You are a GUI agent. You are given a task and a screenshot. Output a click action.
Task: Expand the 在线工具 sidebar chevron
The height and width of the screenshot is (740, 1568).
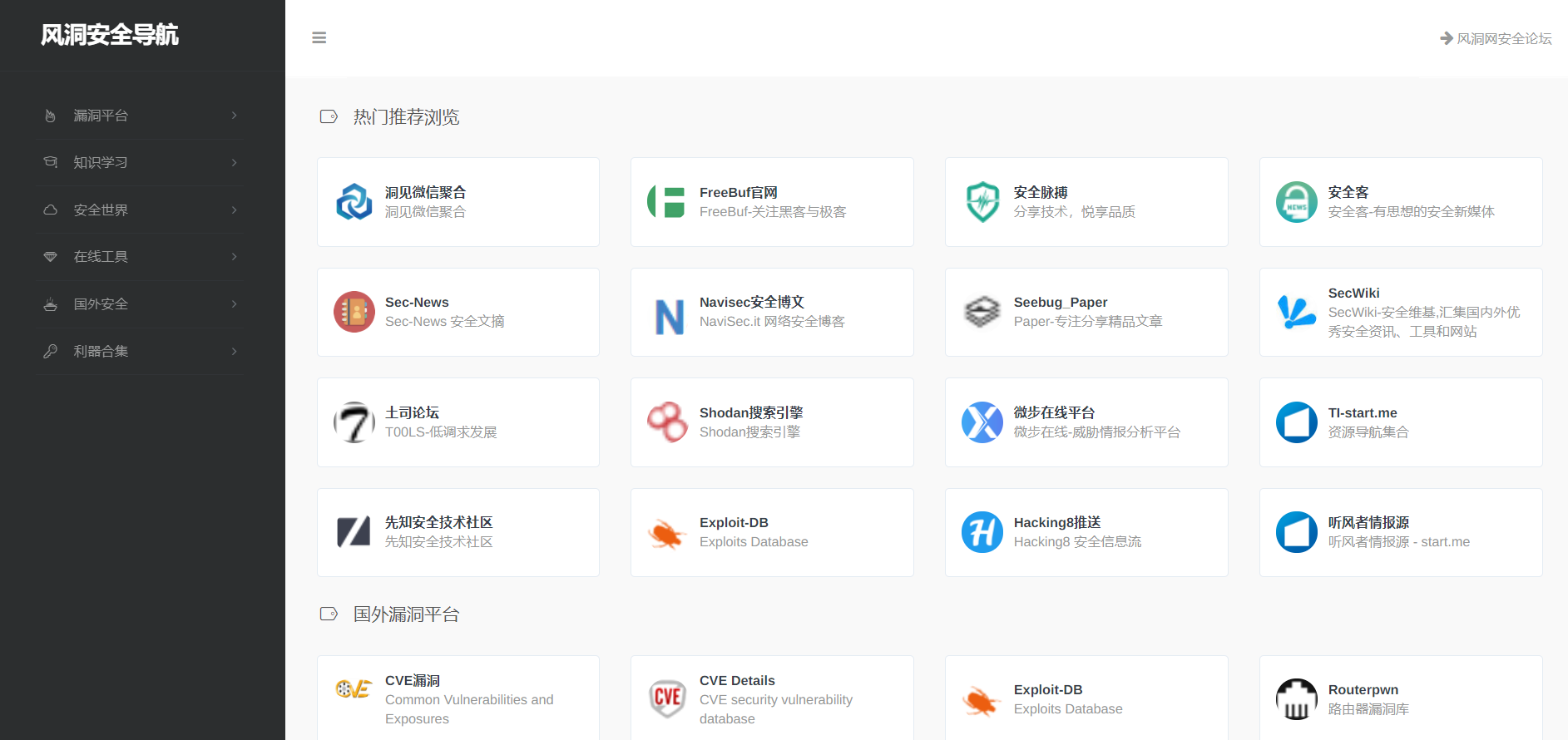(235, 256)
